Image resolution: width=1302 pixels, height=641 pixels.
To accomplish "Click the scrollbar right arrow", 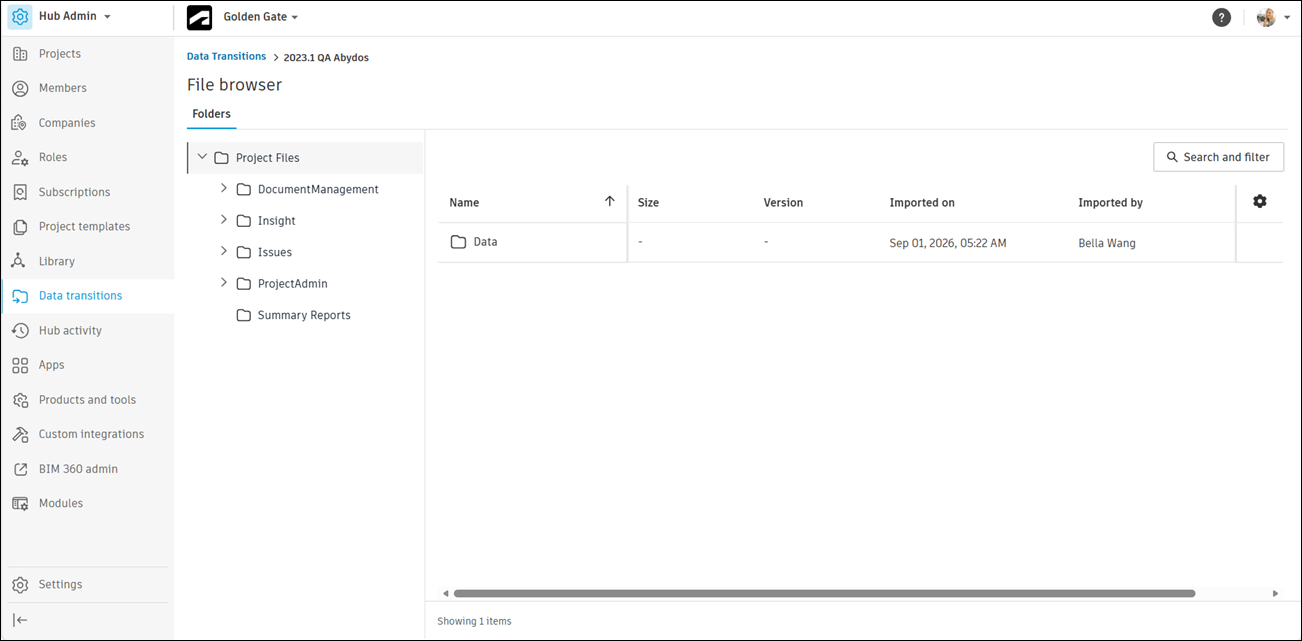I will [1275, 593].
